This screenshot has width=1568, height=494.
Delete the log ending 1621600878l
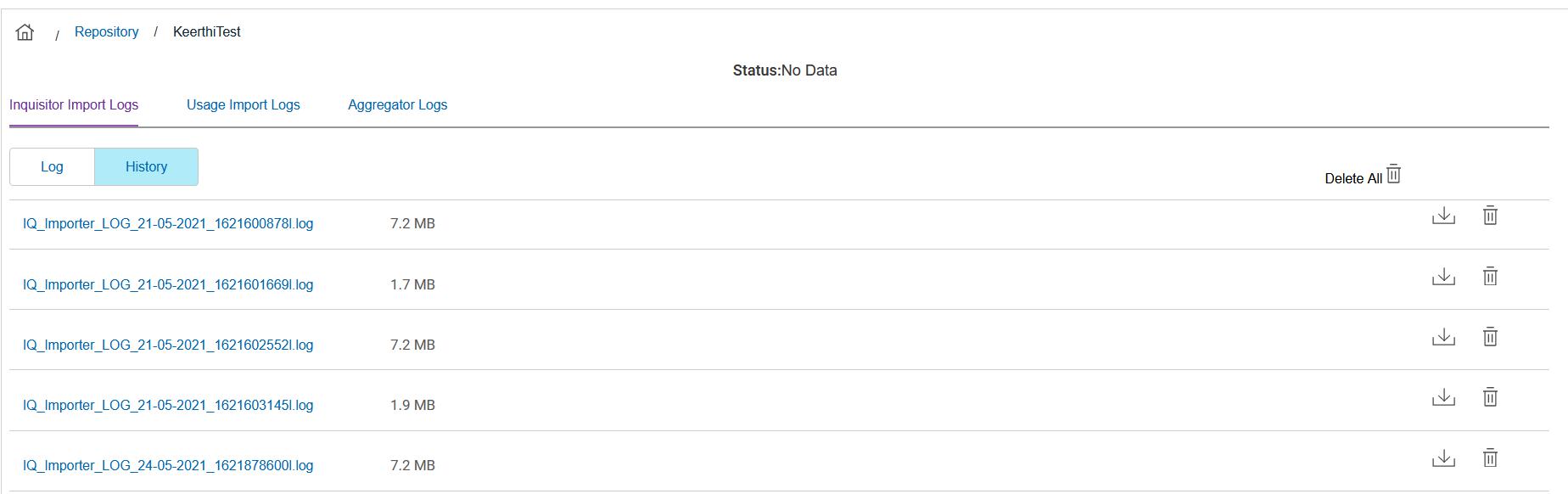(1490, 216)
